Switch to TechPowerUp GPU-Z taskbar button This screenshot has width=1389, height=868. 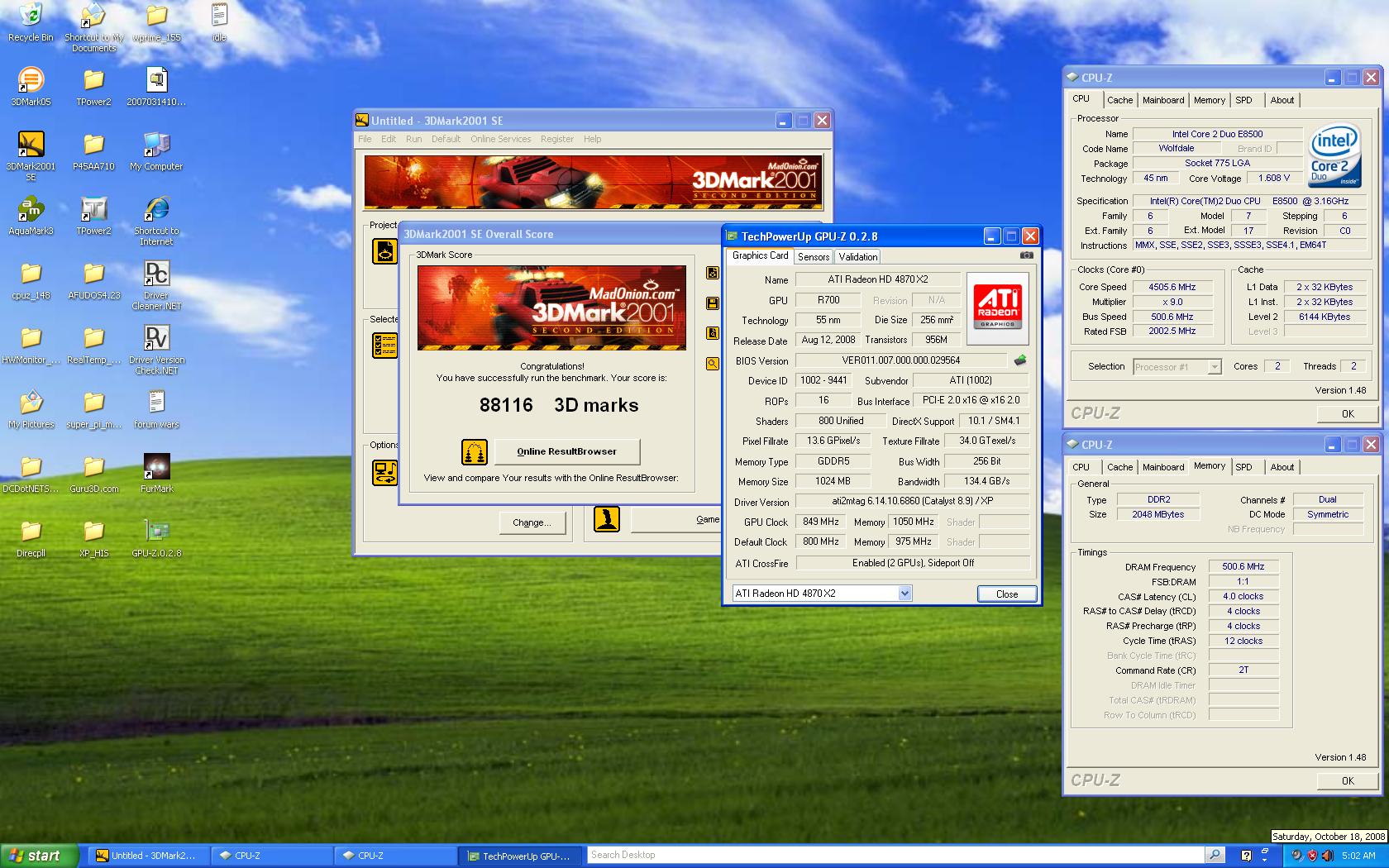(518, 856)
